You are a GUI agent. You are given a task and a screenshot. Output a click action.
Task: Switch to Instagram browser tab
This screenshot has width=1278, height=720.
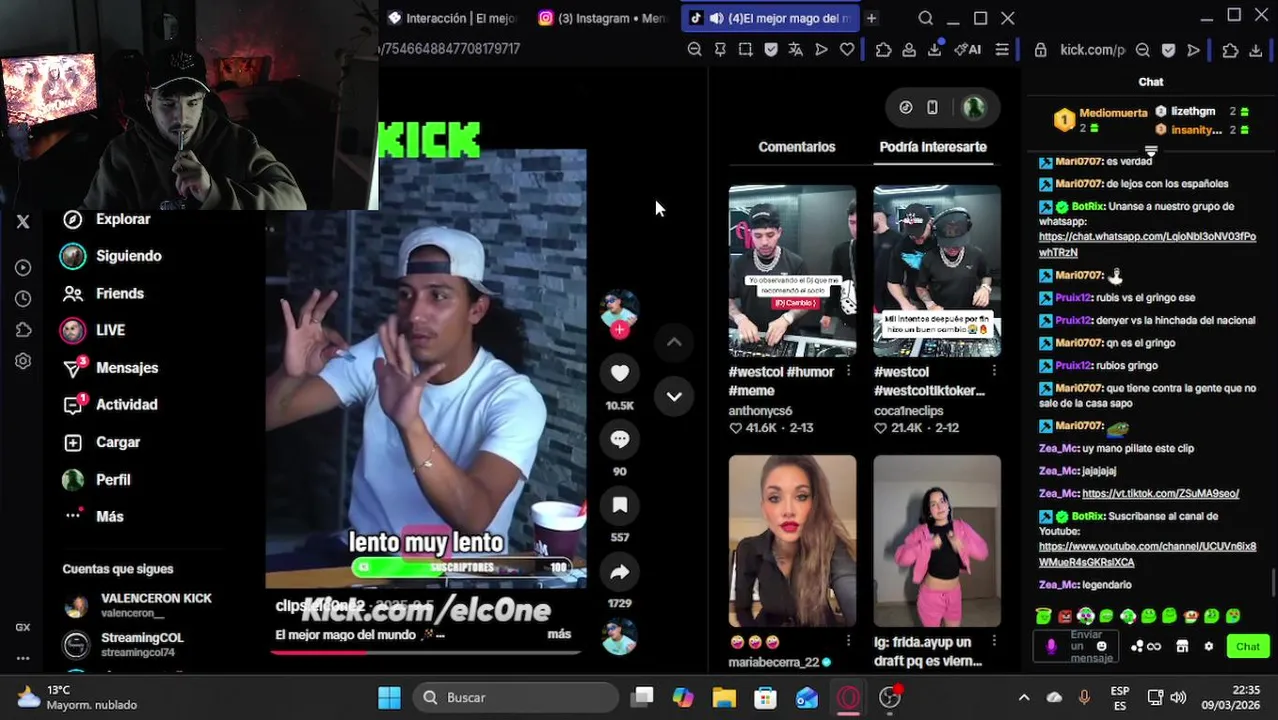coord(602,18)
